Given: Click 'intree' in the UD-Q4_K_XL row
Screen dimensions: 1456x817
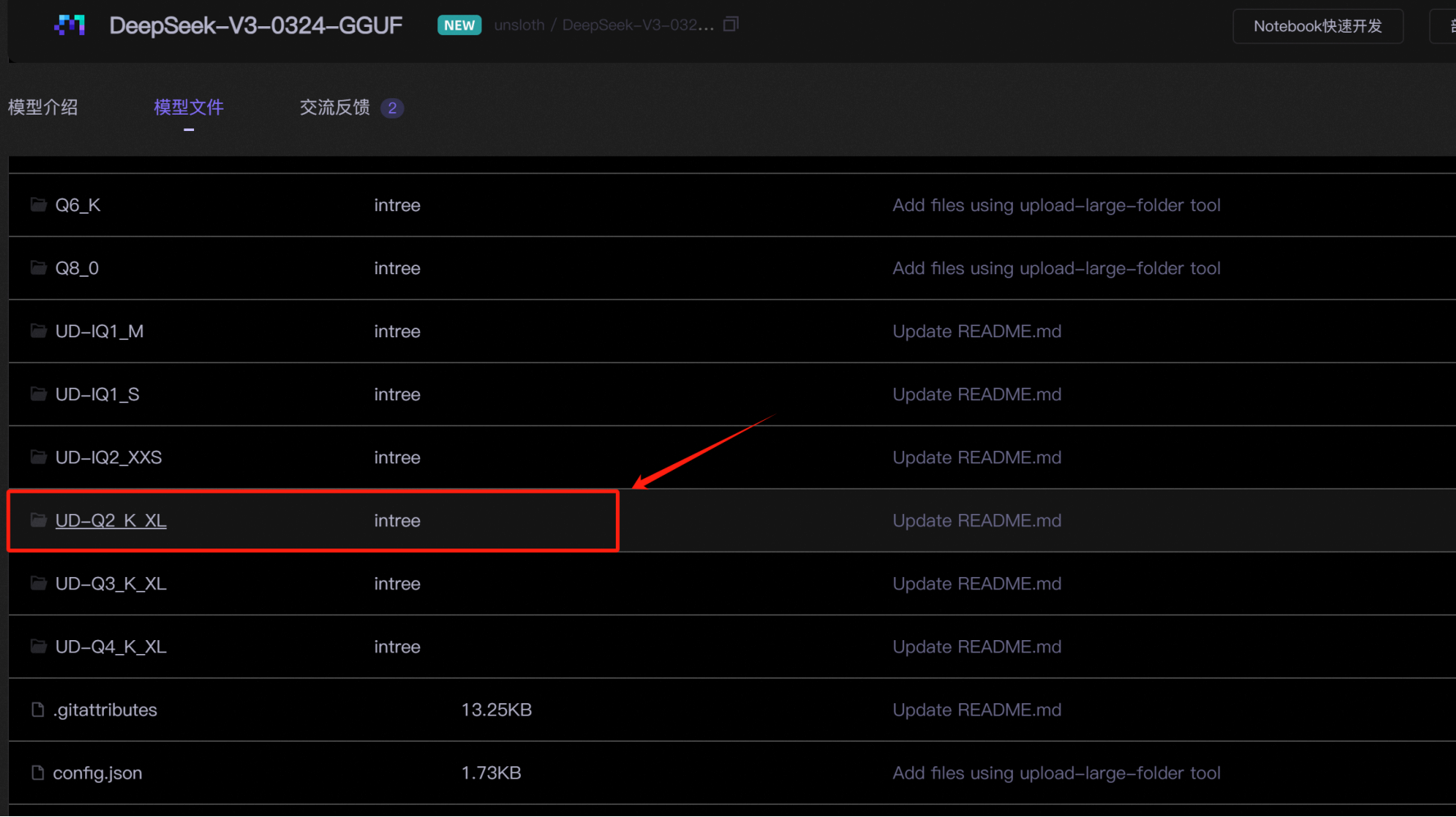Looking at the screenshot, I should click(397, 646).
